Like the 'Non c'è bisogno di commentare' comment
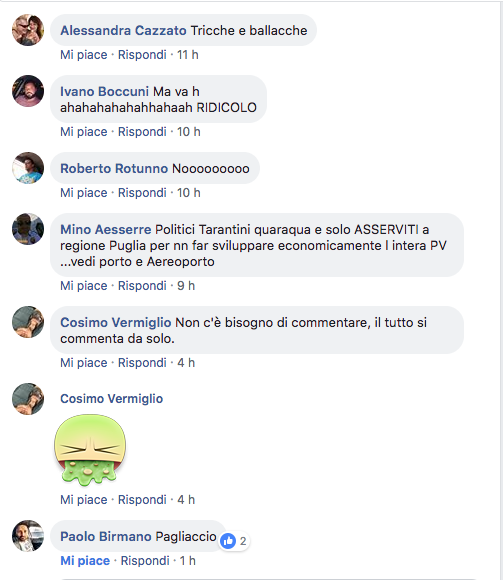 pyautogui.click(x=84, y=363)
